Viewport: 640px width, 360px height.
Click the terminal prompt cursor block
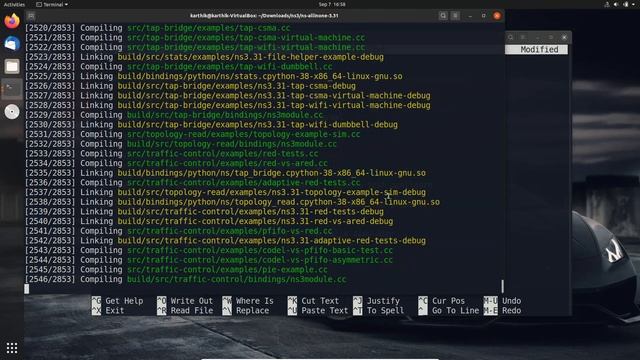pos(27,289)
